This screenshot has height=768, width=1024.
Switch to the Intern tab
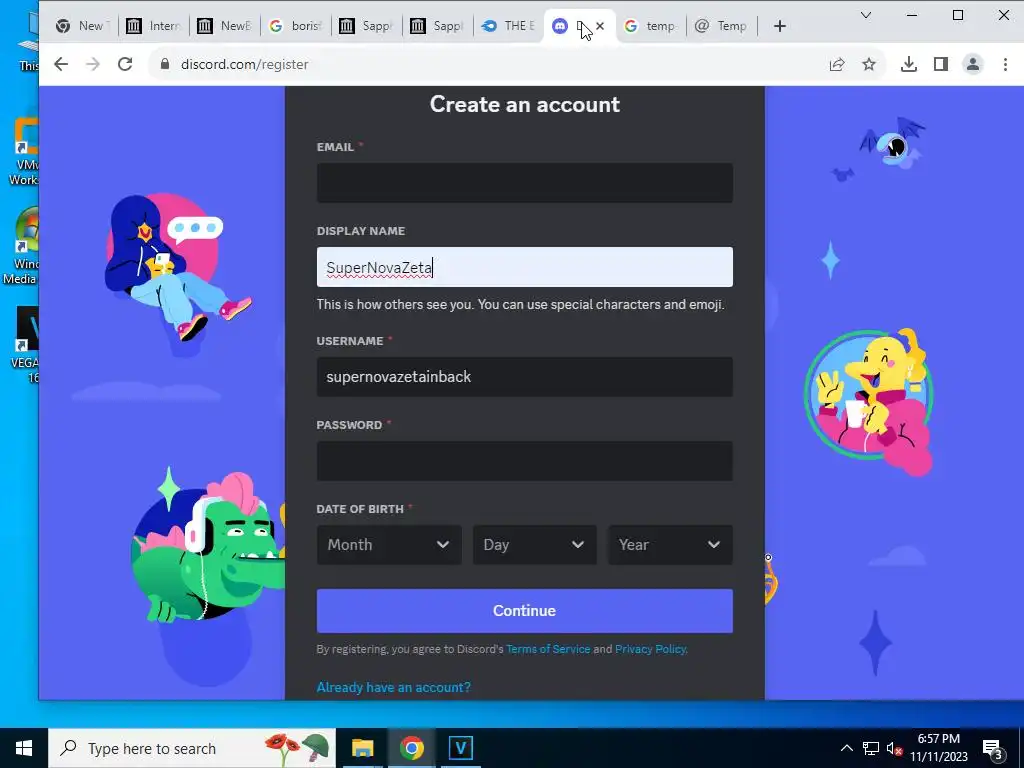click(x=154, y=26)
